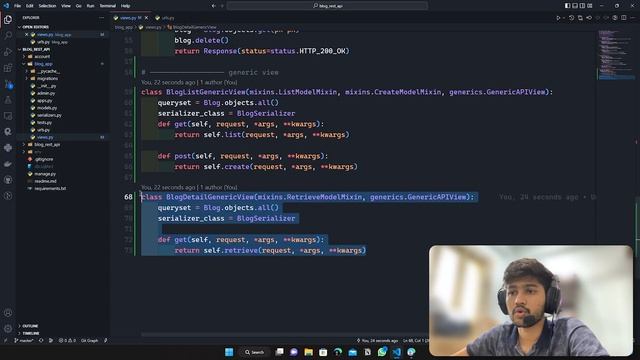Toggle bottom panel layout icon
Image resolution: width=640 pixels, height=360 pixels.
point(575,6)
